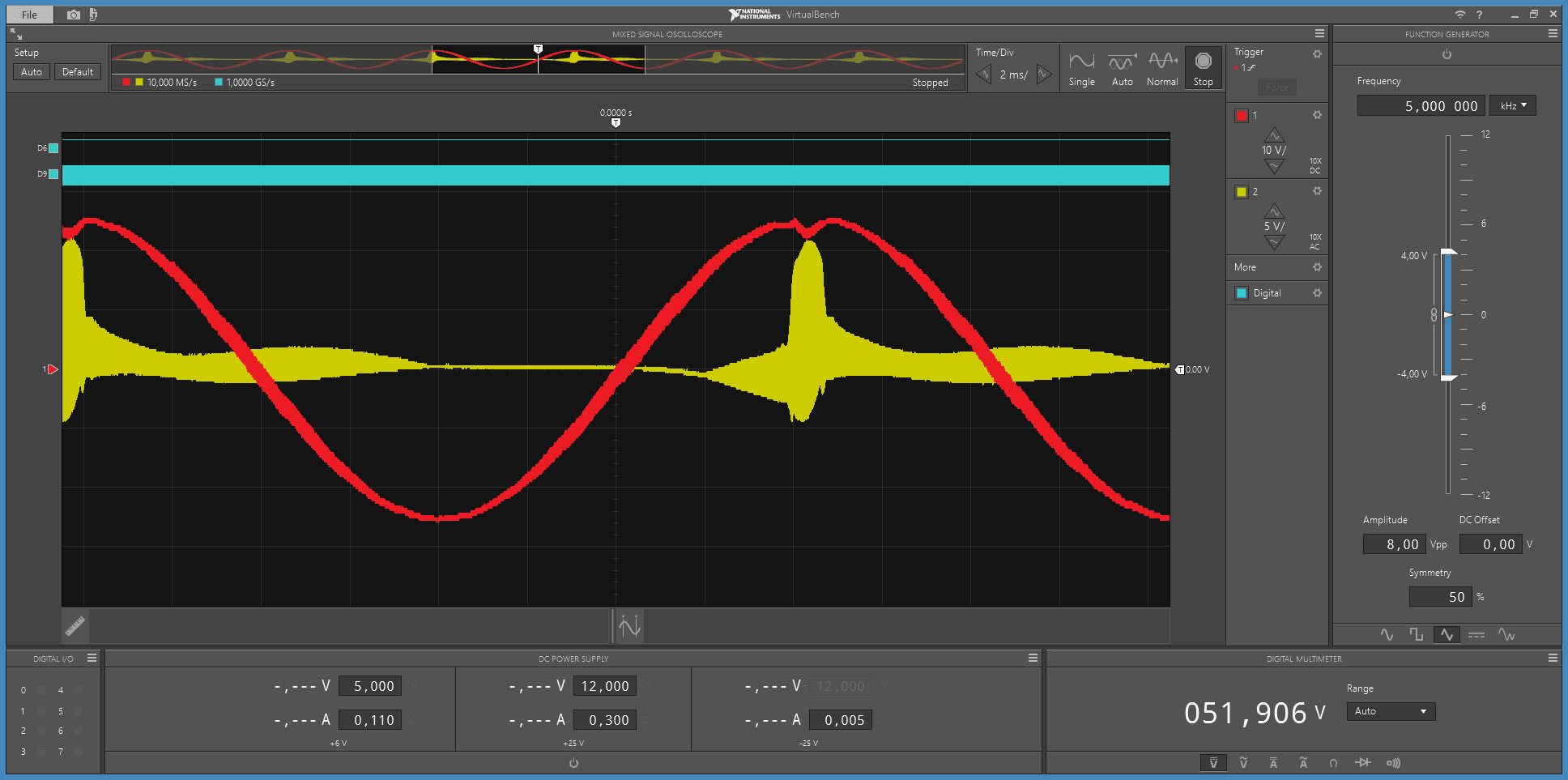Viewport: 1568px width, 780px height.
Task: Toggle DC Power Supply power button
Action: pos(573,763)
